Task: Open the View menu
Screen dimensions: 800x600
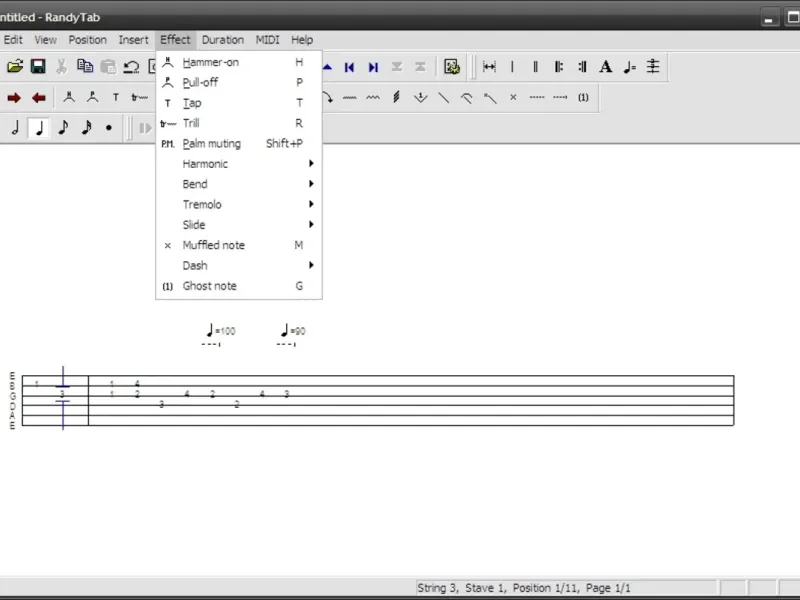Action: pos(45,40)
